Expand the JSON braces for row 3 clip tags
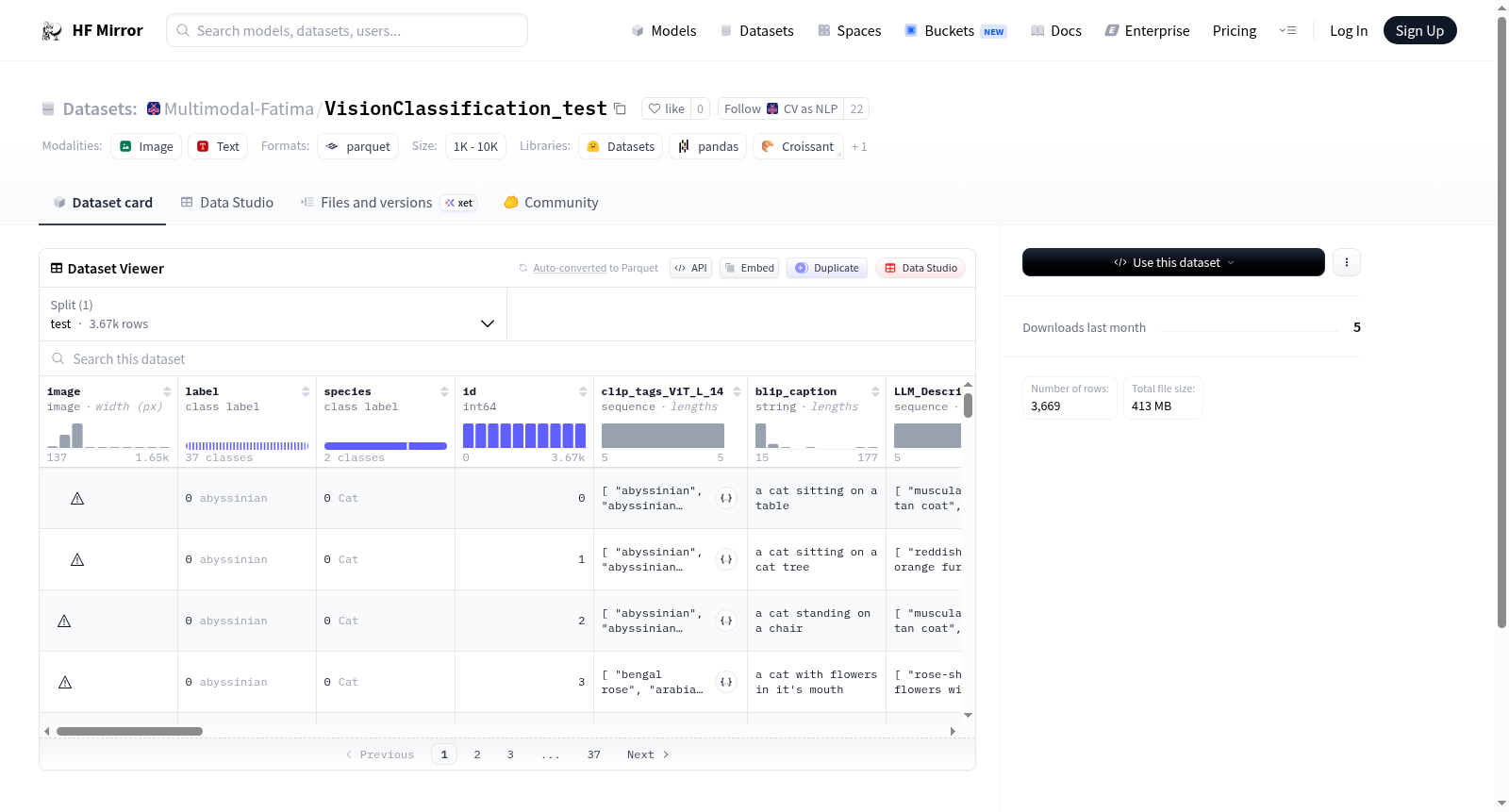 click(x=726, y=682)
